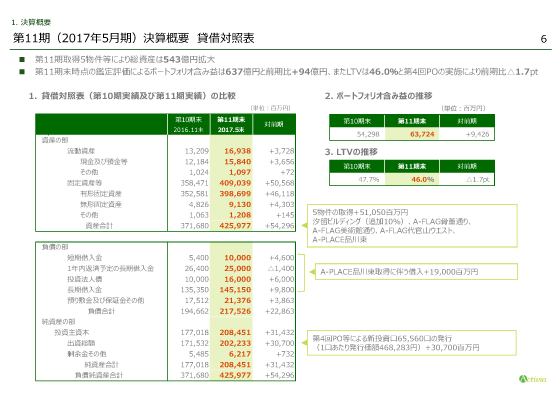Click row label '投資法人債'
The width and height of the screenshot is (560, 396).
(84, 279)
